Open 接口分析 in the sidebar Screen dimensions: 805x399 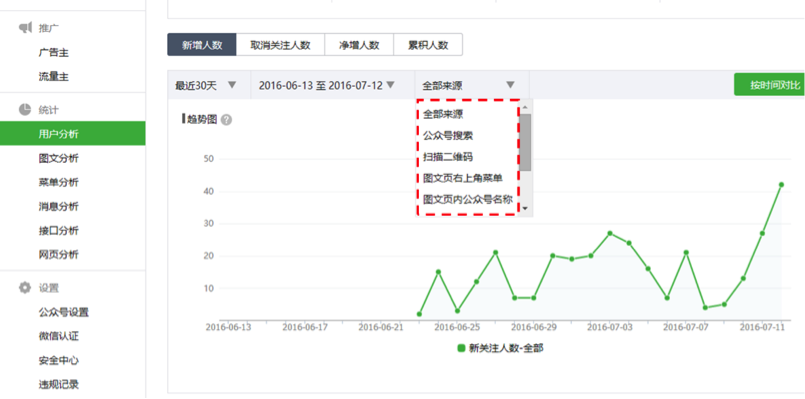click(59, 231)
